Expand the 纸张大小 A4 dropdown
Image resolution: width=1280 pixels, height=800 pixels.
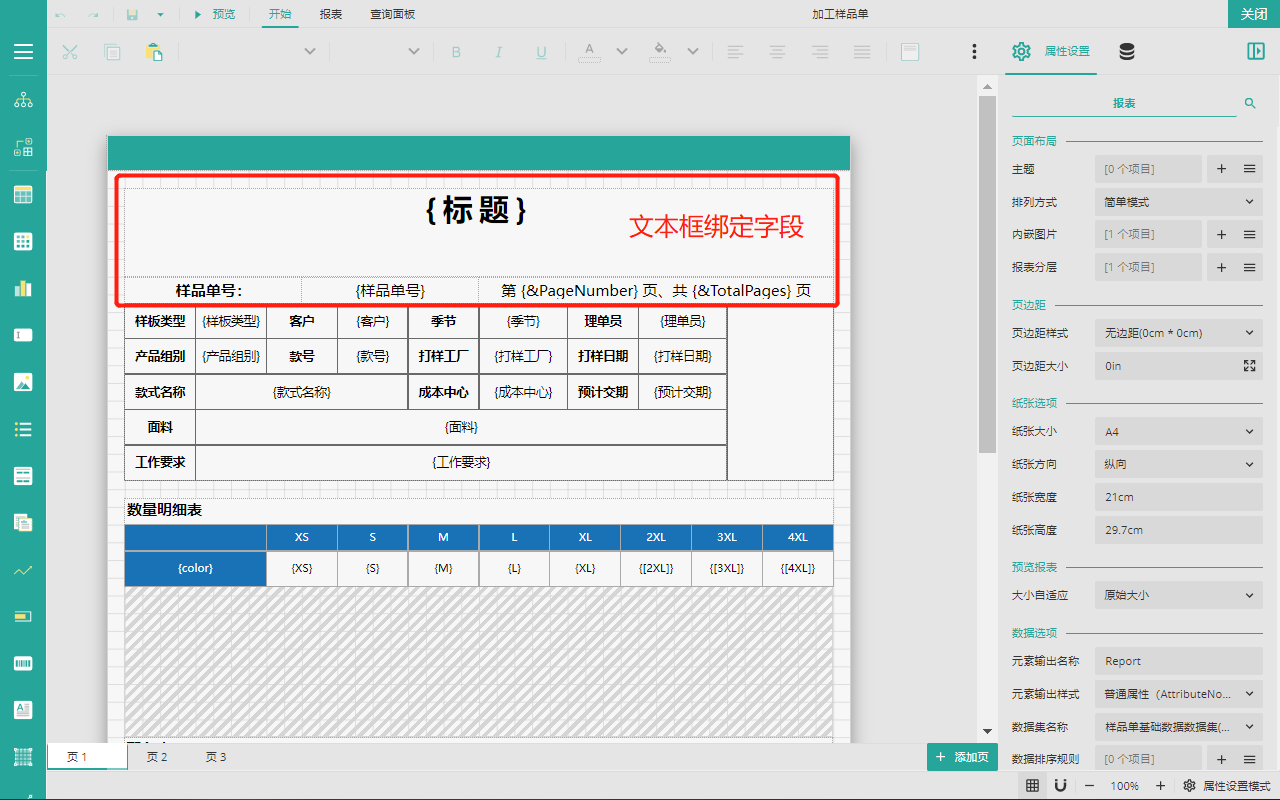(x=1178, y=432)
